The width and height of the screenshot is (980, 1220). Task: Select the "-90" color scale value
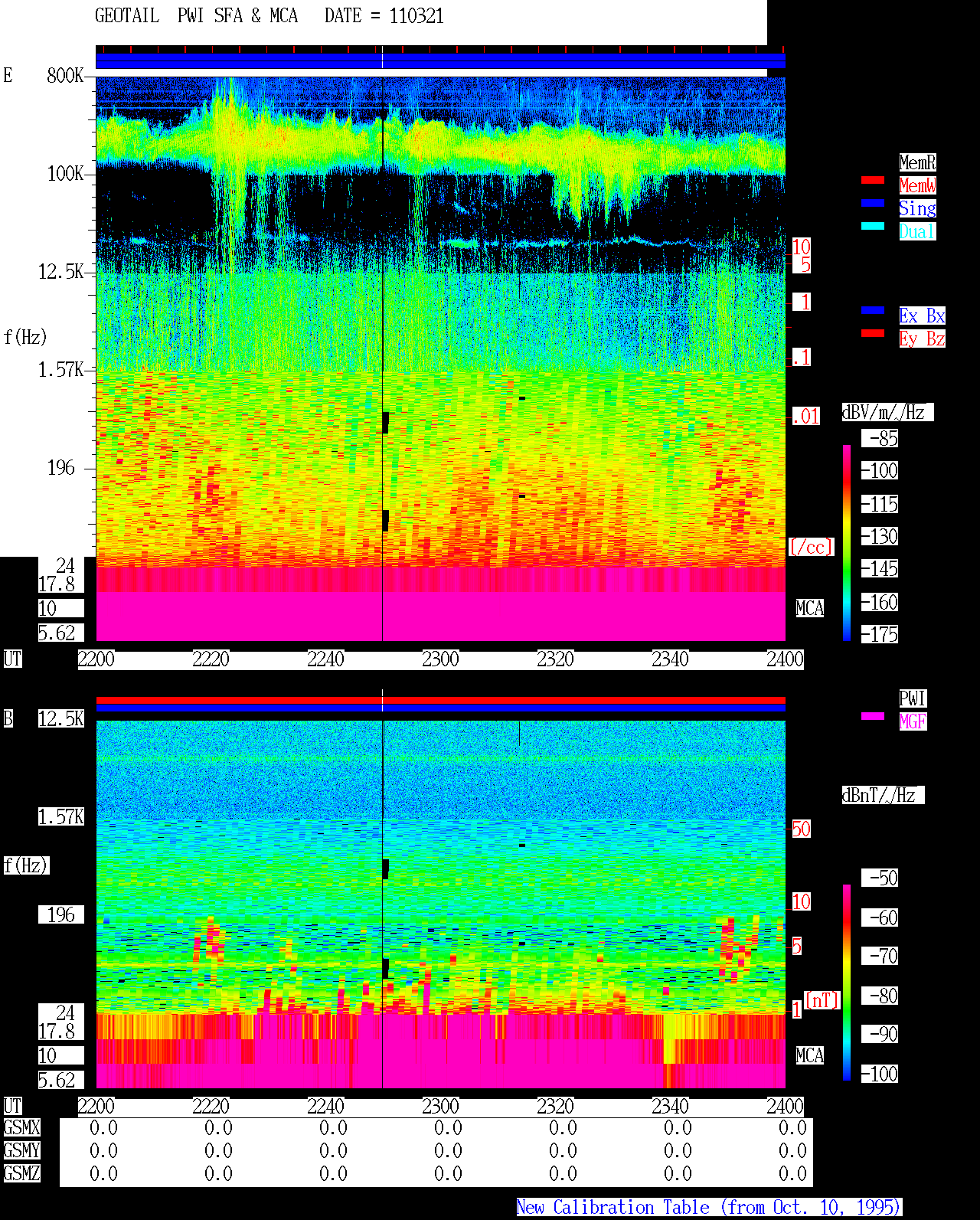(880, 1034)
